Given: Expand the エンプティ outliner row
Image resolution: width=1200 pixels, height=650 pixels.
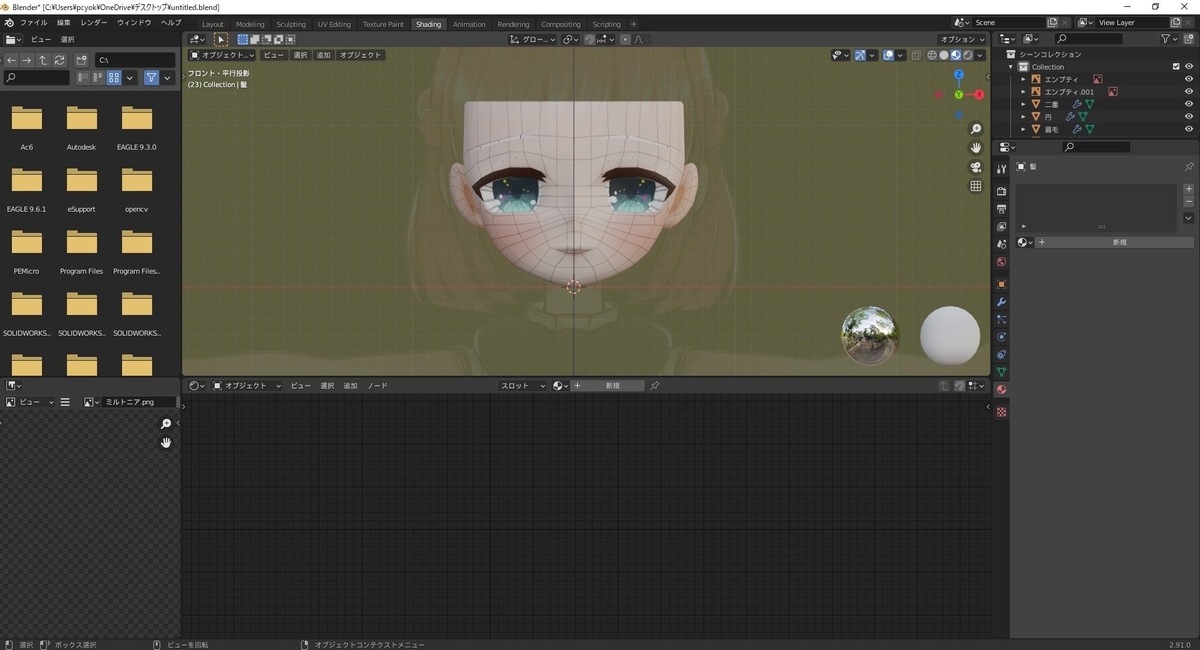Looking at the screenshot, I should [1023, 79].
